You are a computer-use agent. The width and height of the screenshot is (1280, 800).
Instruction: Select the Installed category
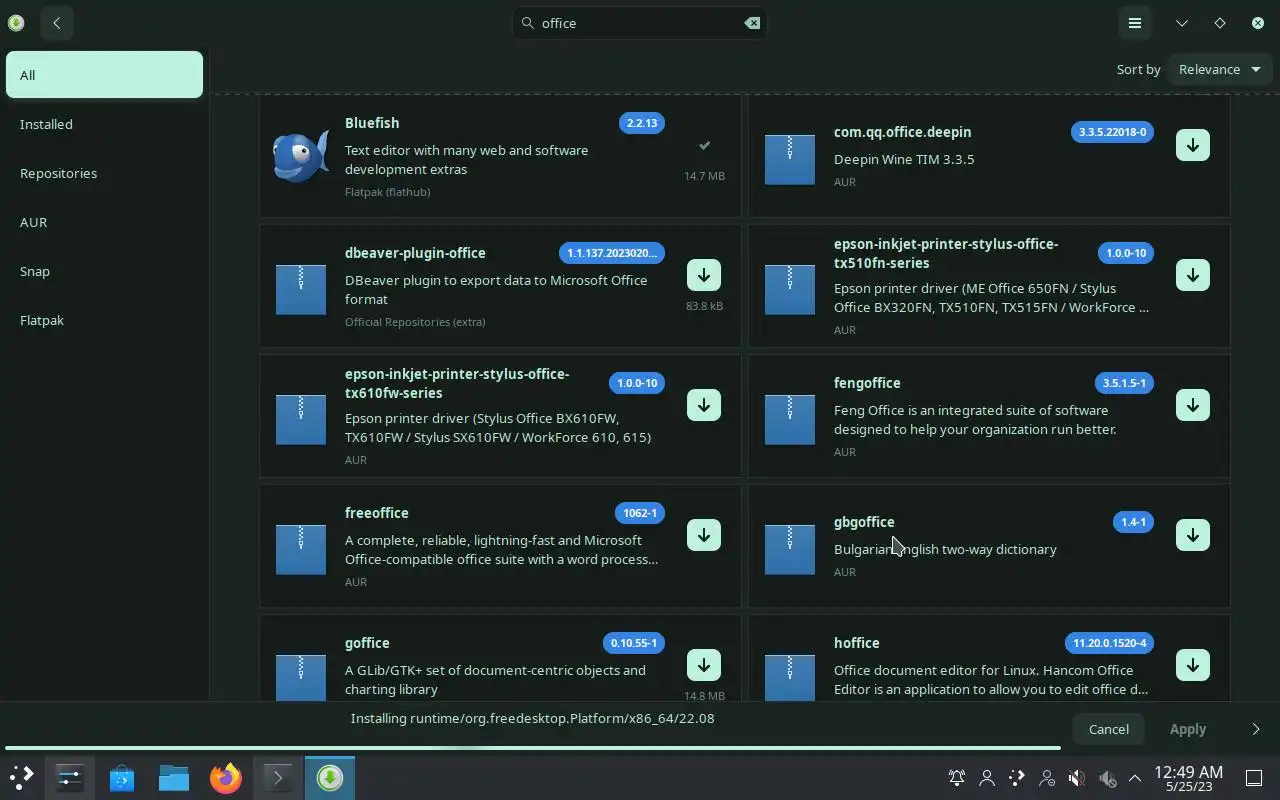pyautogui.click(x=104, y=124)
